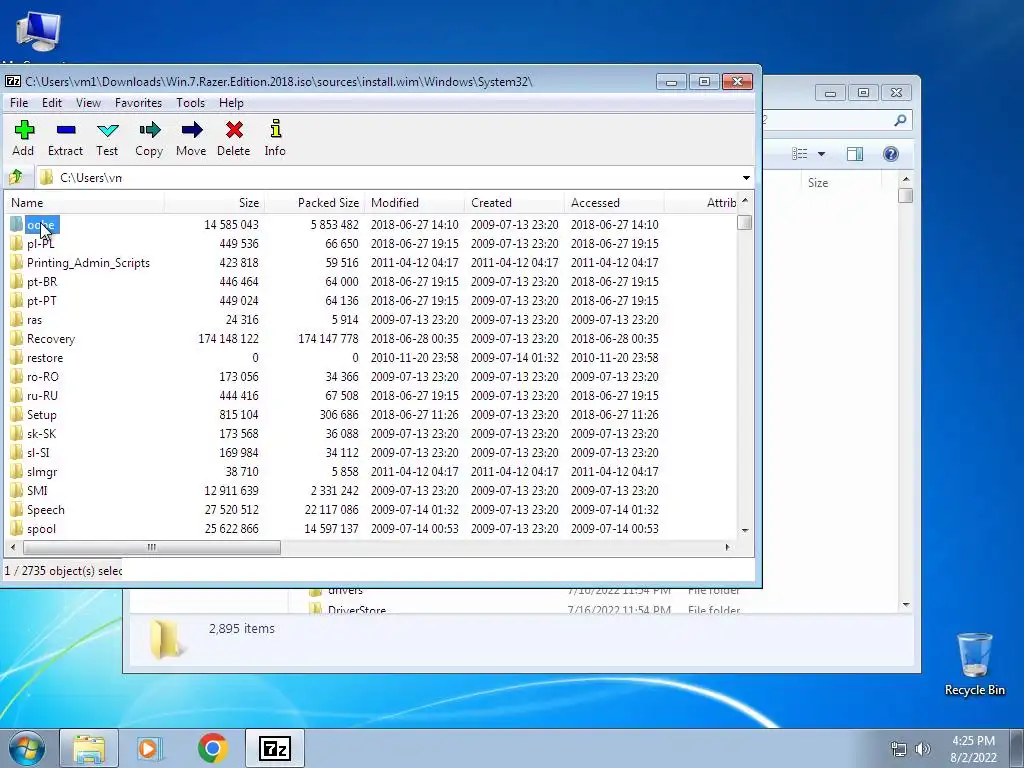Click the network tray icon
Viewport: 1024px width, 768px height.
899,749
